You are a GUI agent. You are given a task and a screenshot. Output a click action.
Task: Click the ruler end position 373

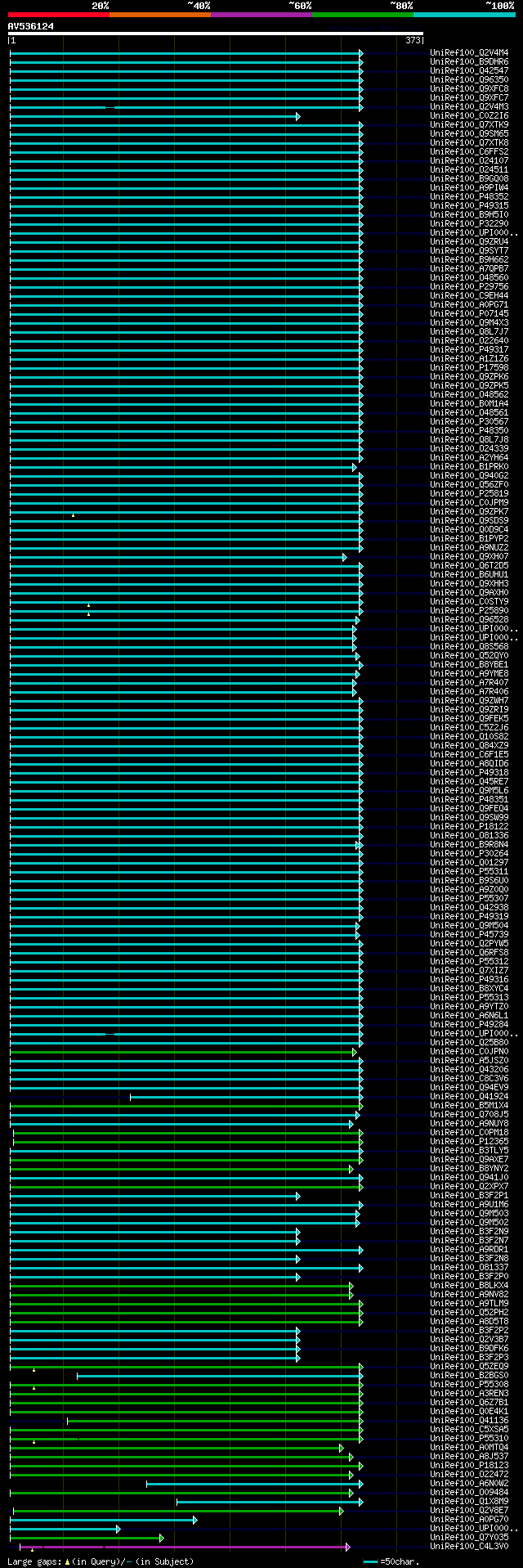coord(413,40)
